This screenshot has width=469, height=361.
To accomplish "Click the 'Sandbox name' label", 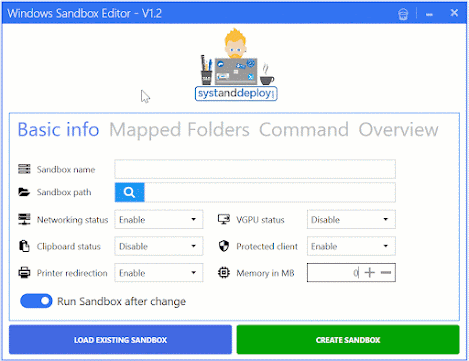I will click(x=66, y=169).
